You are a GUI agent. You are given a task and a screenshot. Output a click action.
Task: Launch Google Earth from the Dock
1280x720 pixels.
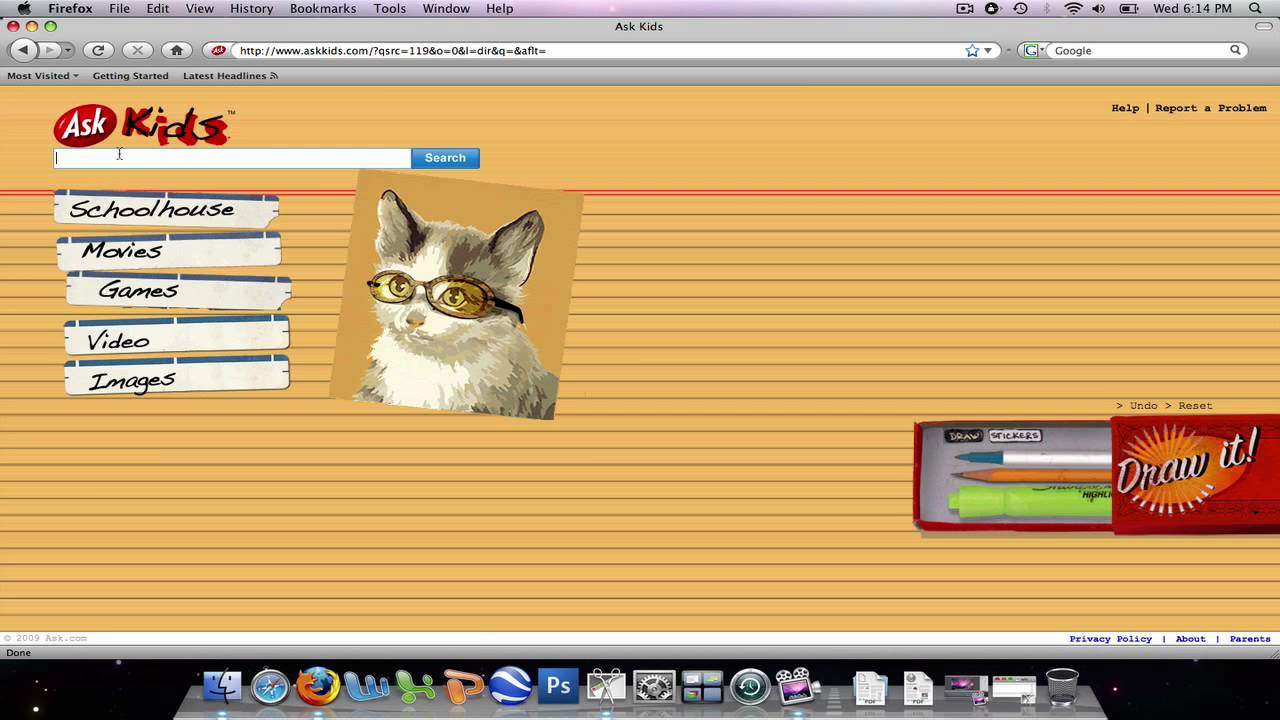[510, 687]
